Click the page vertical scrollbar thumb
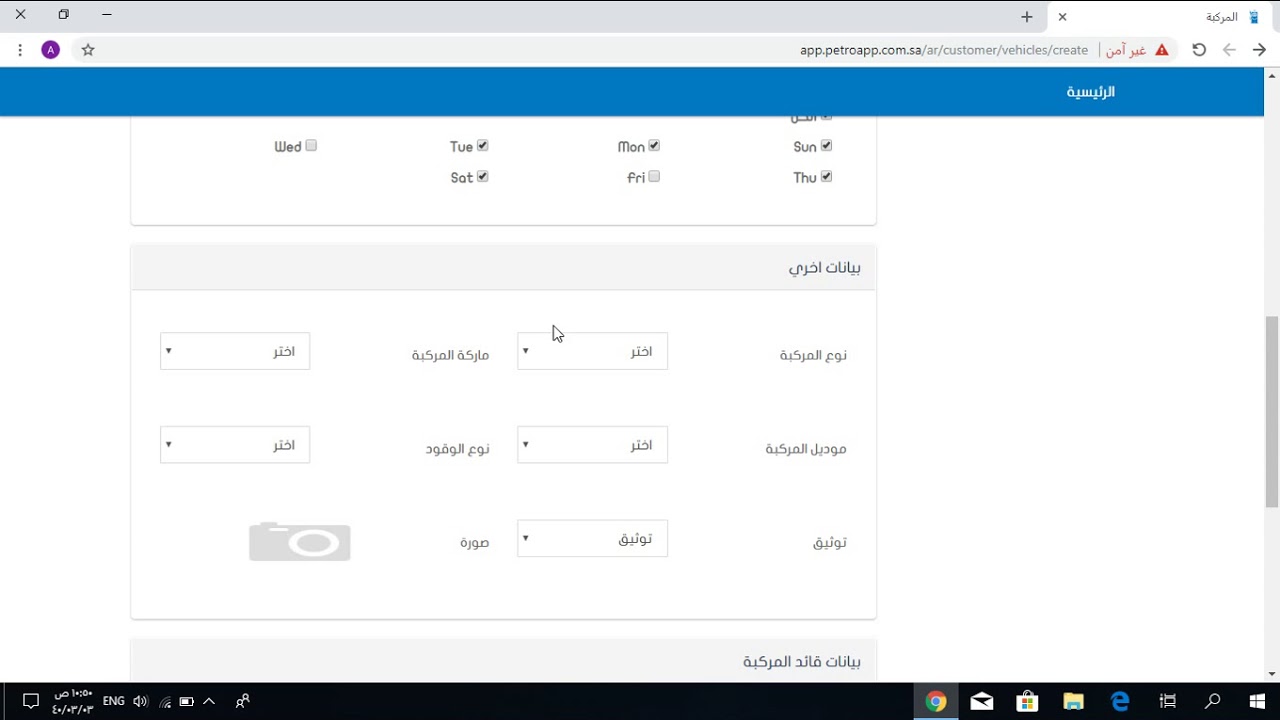The height and width of the screenshot is (720, 1280). [x=1271, y=413]
